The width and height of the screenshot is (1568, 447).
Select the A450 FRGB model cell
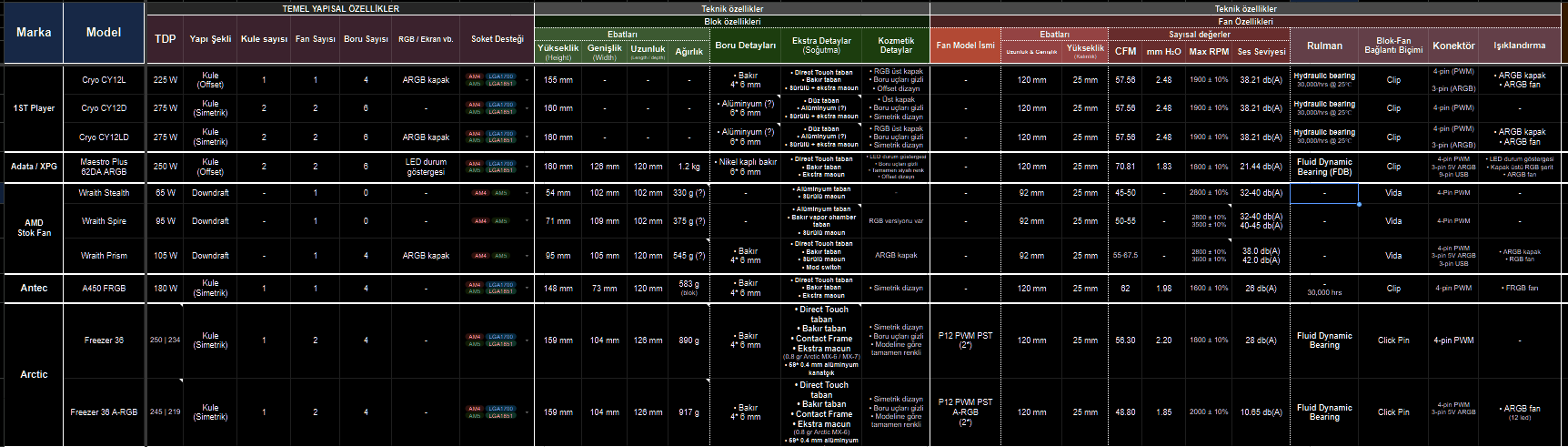coord(104,289)
